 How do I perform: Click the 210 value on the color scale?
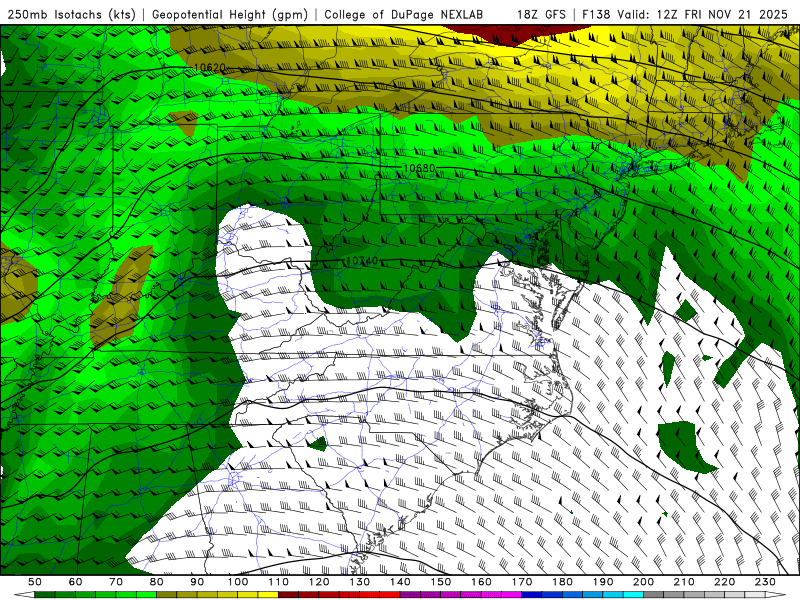[x=684, y=582]
